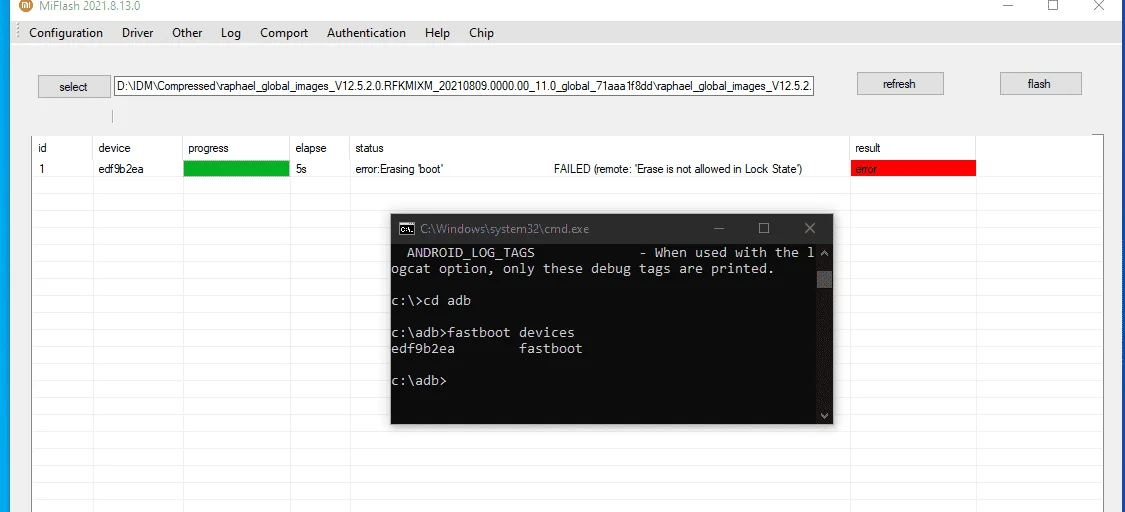Click the cmd.exe icon in its title bar

click(407, 229)
